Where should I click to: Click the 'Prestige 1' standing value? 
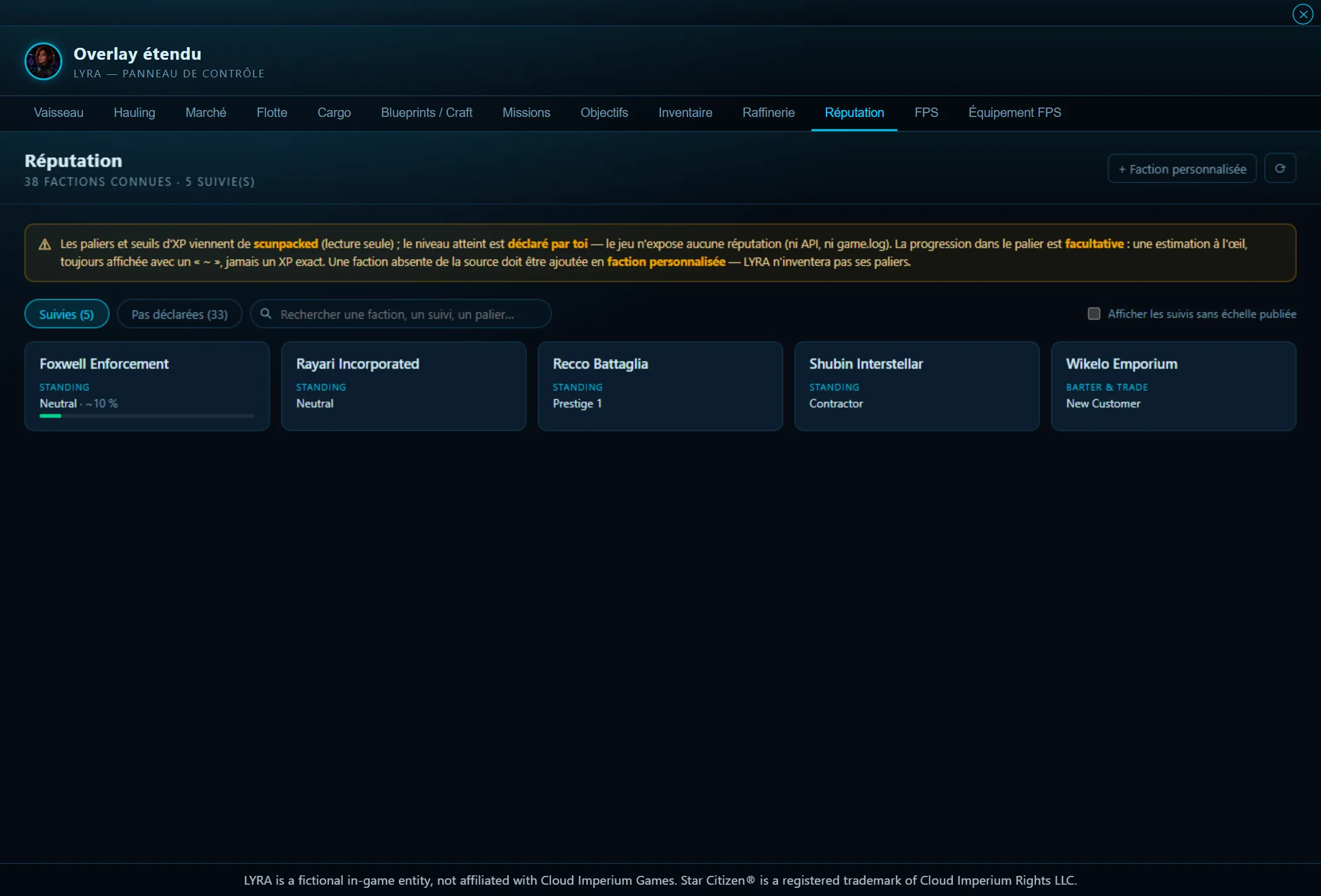point(577,404)
